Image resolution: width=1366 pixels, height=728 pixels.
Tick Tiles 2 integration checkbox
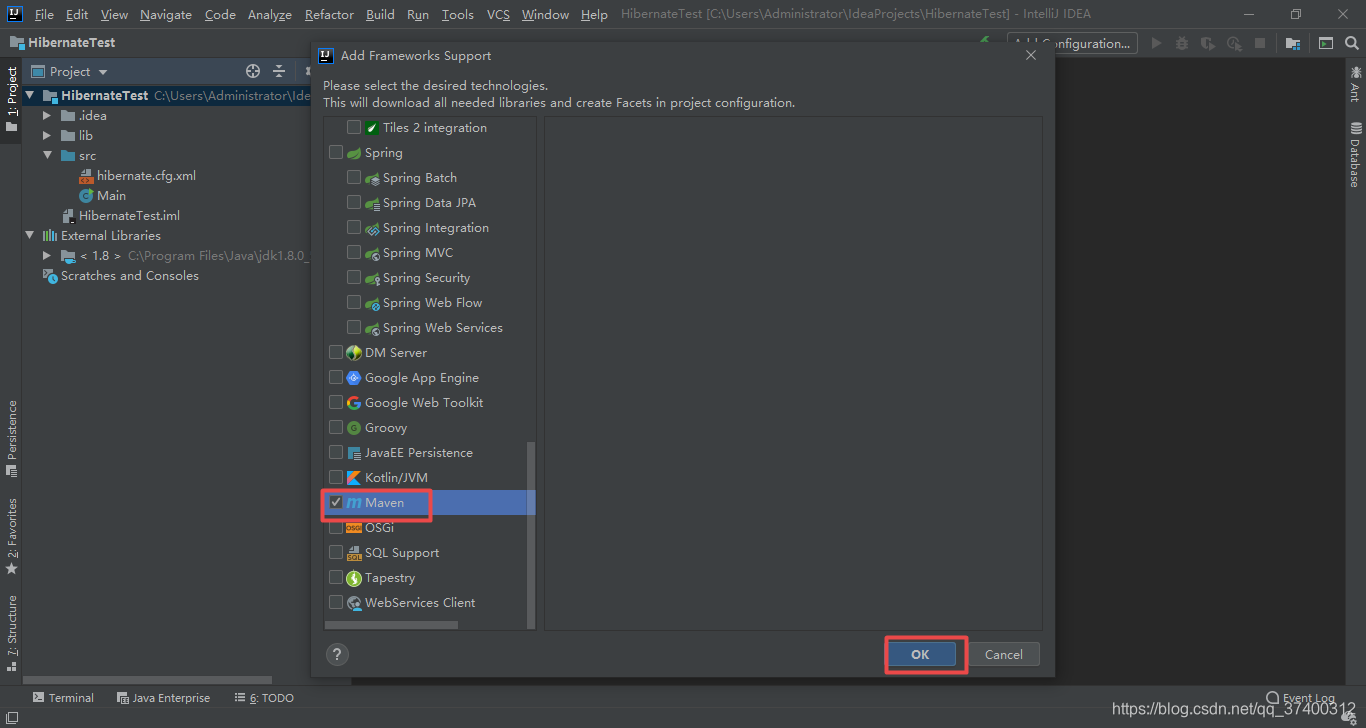pos(354,127)
